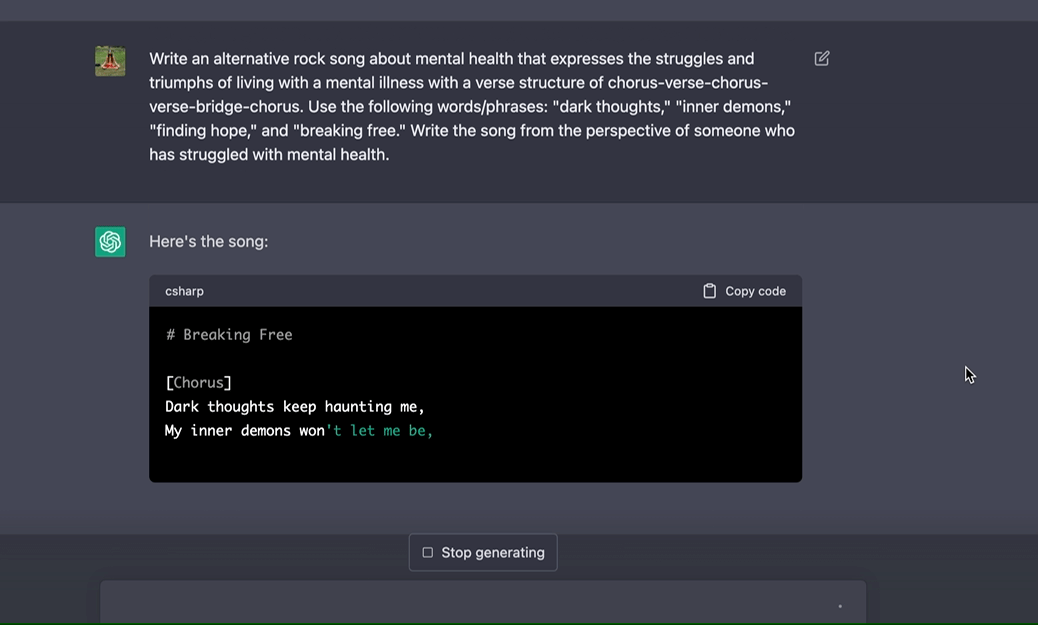
Task: Click the phrase "inner demons" in the prompt
Action: [x=735, y=107]
